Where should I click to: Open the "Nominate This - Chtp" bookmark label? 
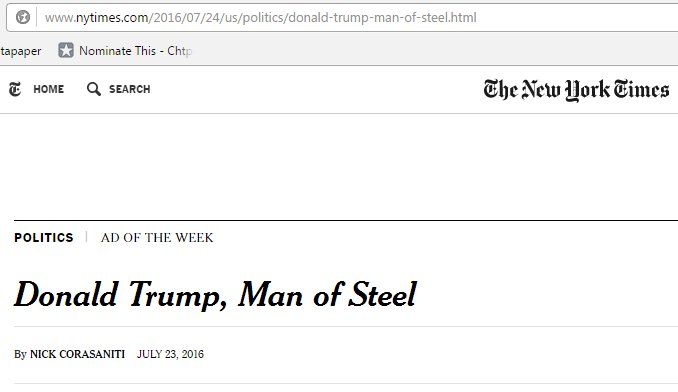coord(135,51)
